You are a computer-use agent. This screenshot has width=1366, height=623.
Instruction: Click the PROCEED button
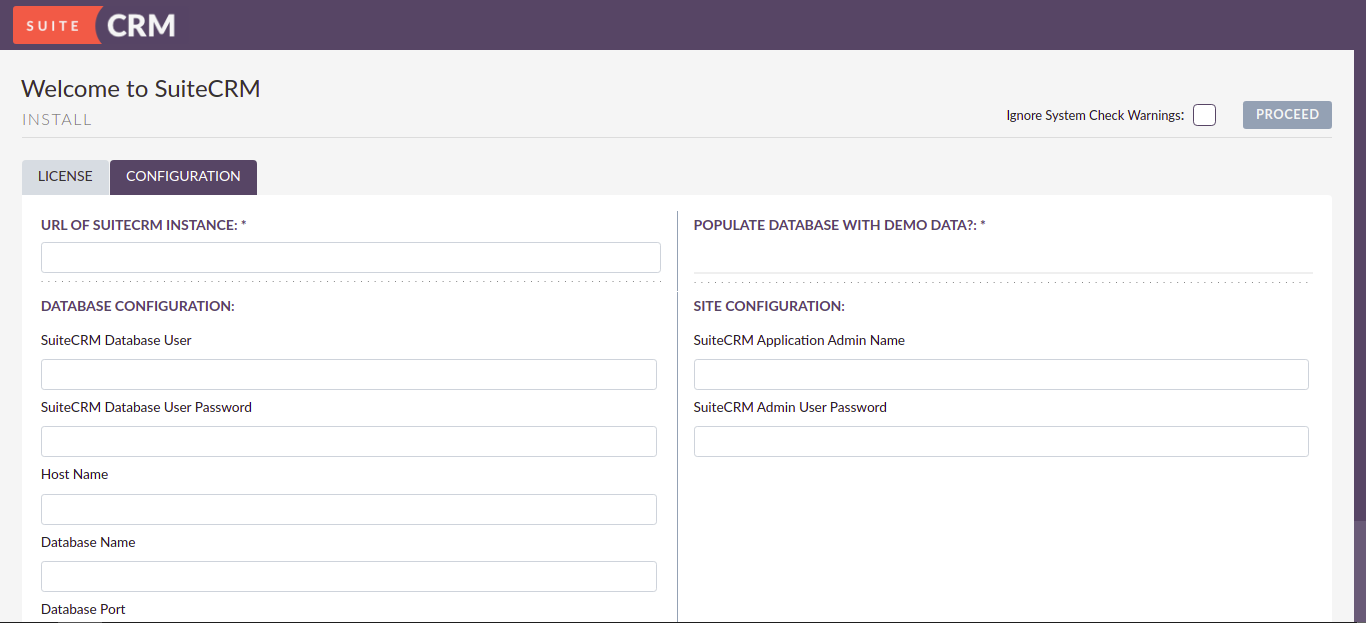1287,114
